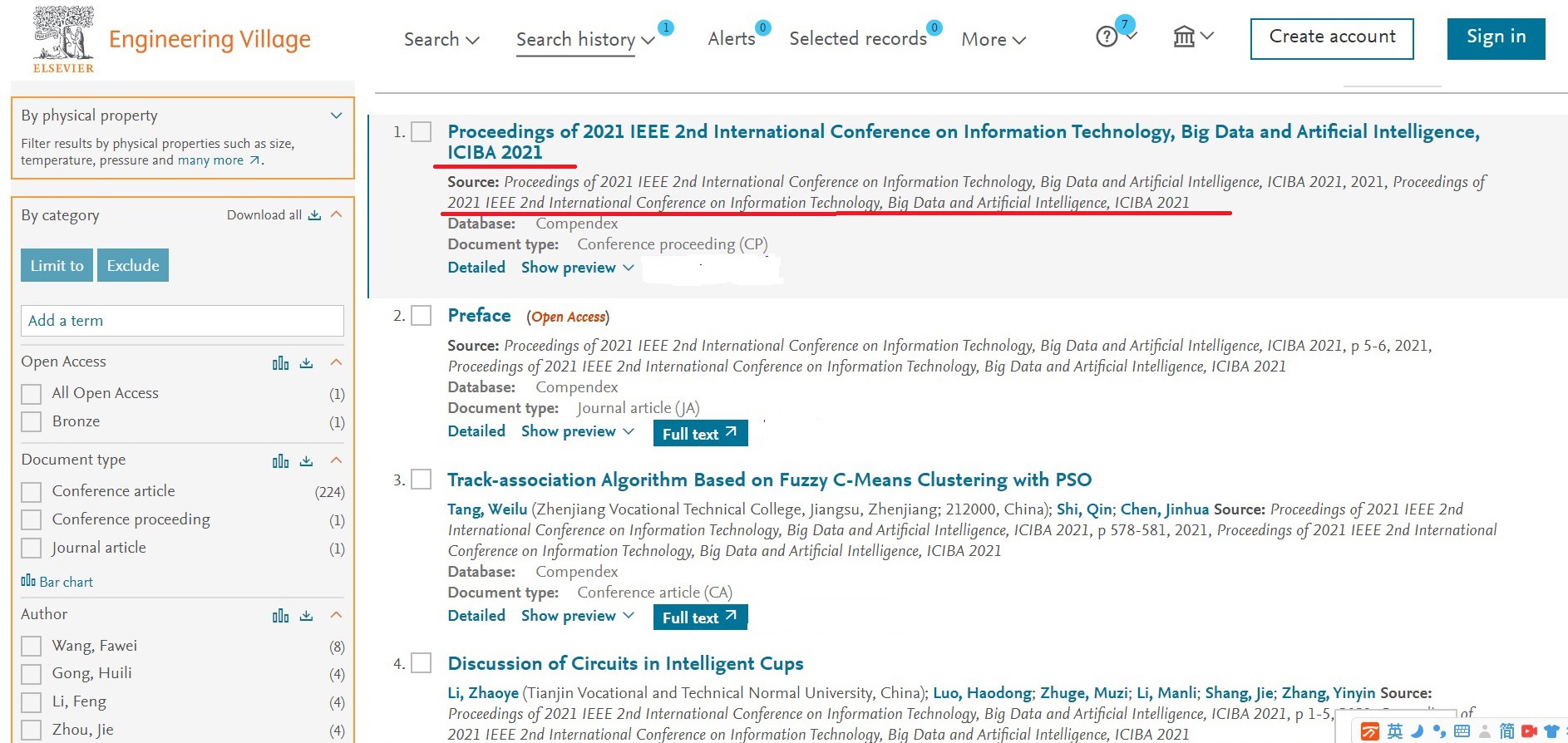Check the Bronze open access filter
Screen dimensions: 1568x743
[31, 422]
